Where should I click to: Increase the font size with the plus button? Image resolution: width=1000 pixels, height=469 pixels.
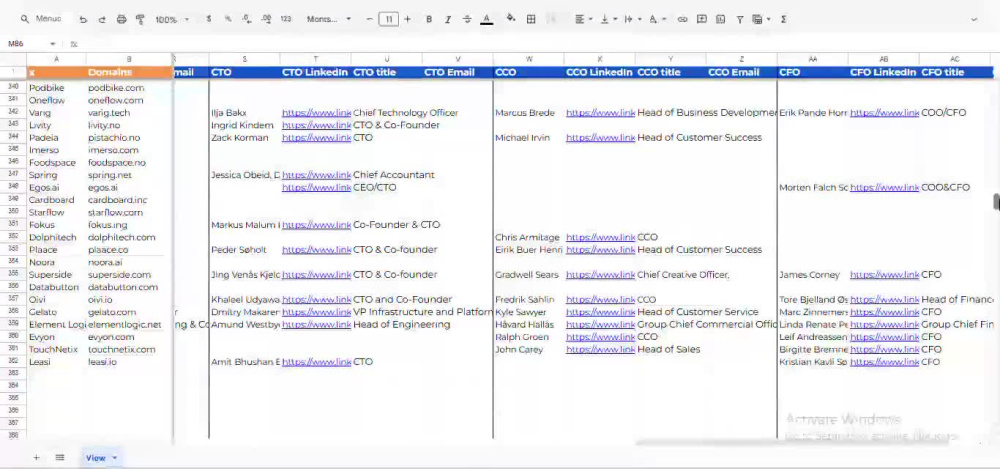pyautogui.click(x=408, y=19)
